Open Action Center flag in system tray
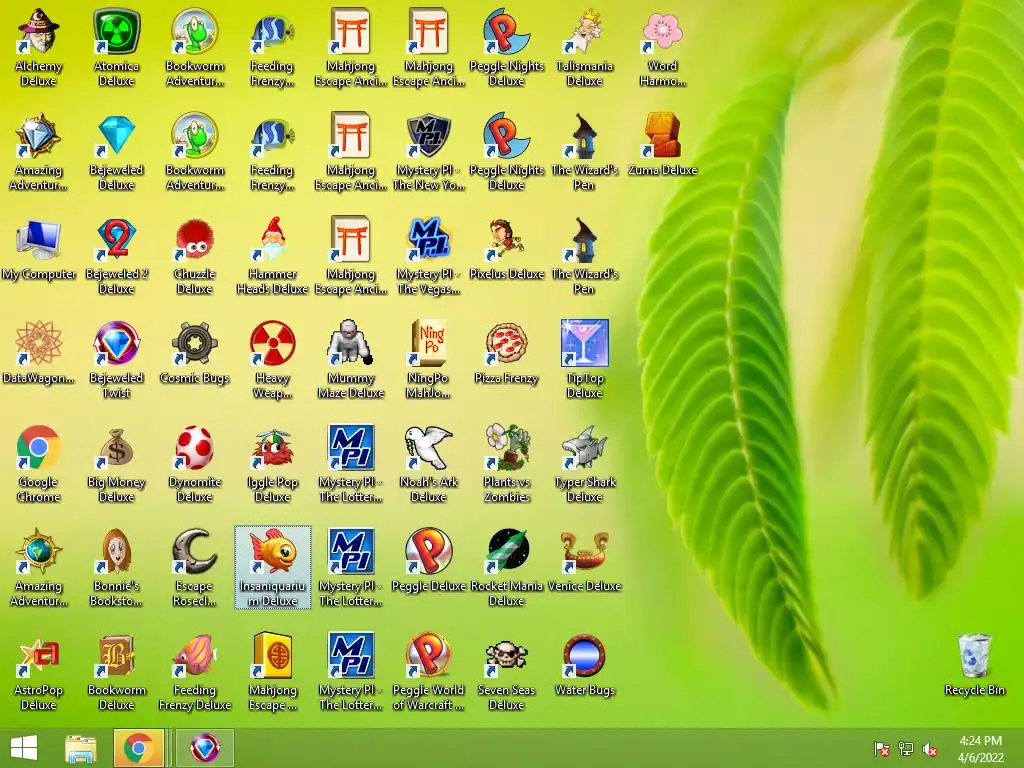 [x=882, y=749]
